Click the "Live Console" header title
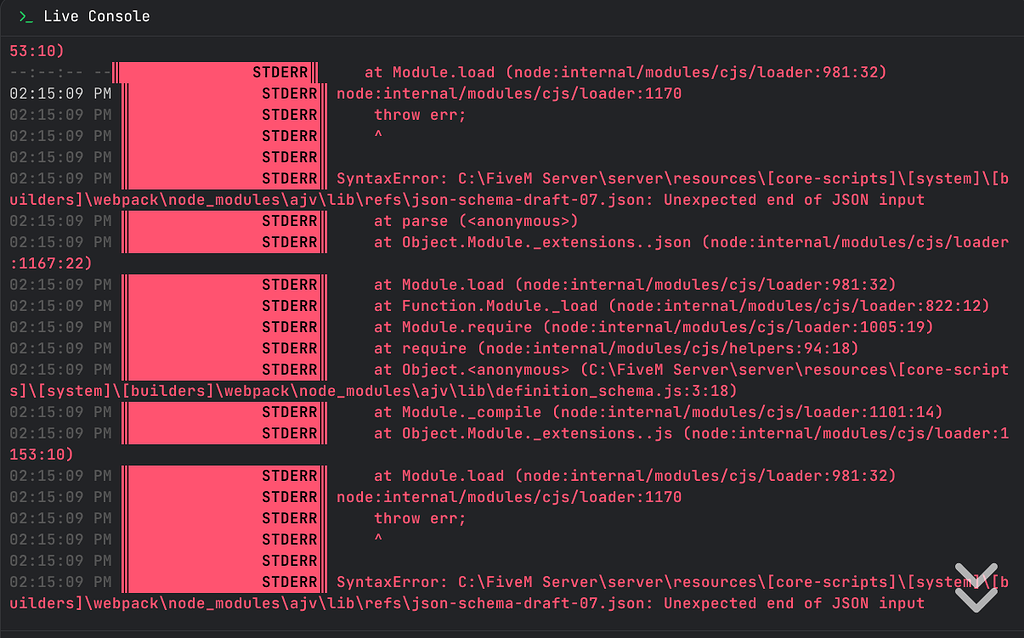Viewport: 1024px width, 638px height. pos(97,16)
